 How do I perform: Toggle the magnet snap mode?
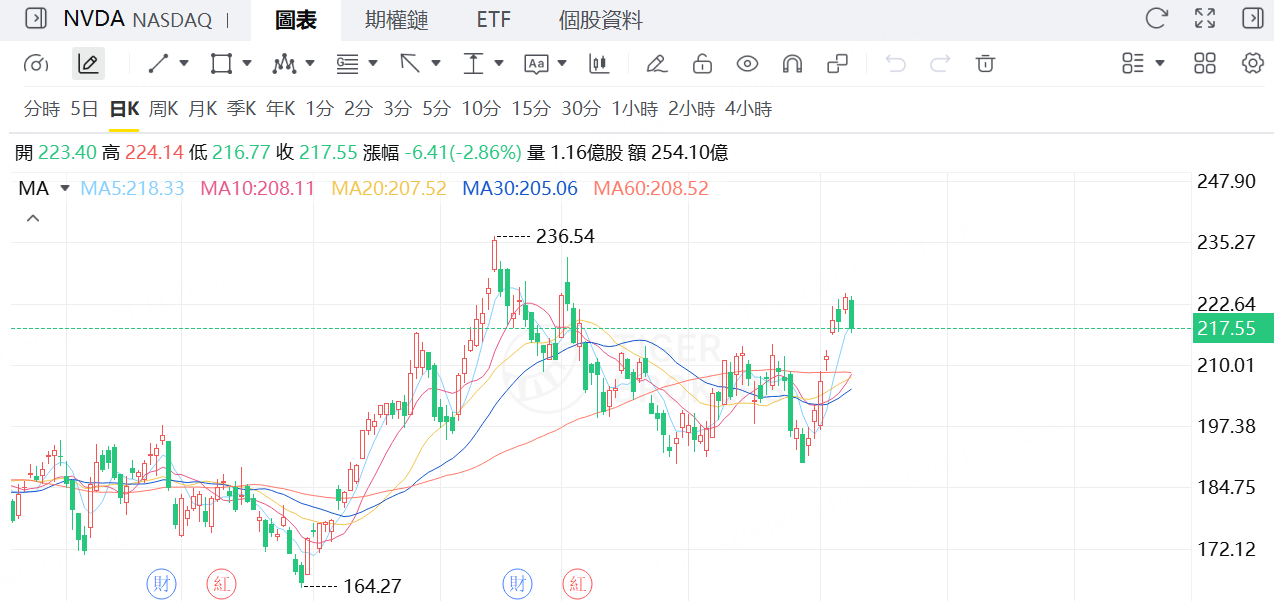click(792, 64)
